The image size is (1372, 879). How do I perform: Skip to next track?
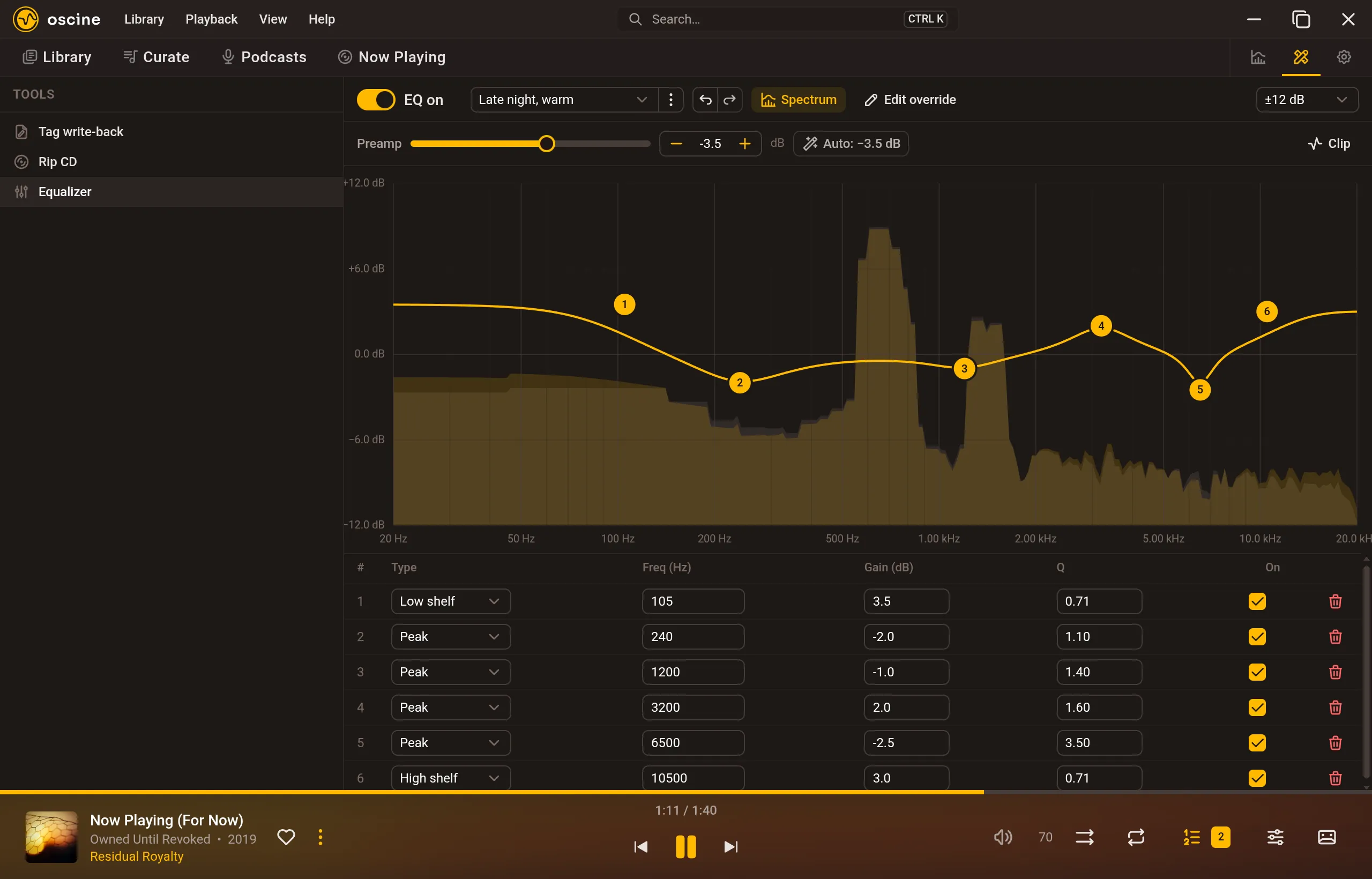point(730,846)
